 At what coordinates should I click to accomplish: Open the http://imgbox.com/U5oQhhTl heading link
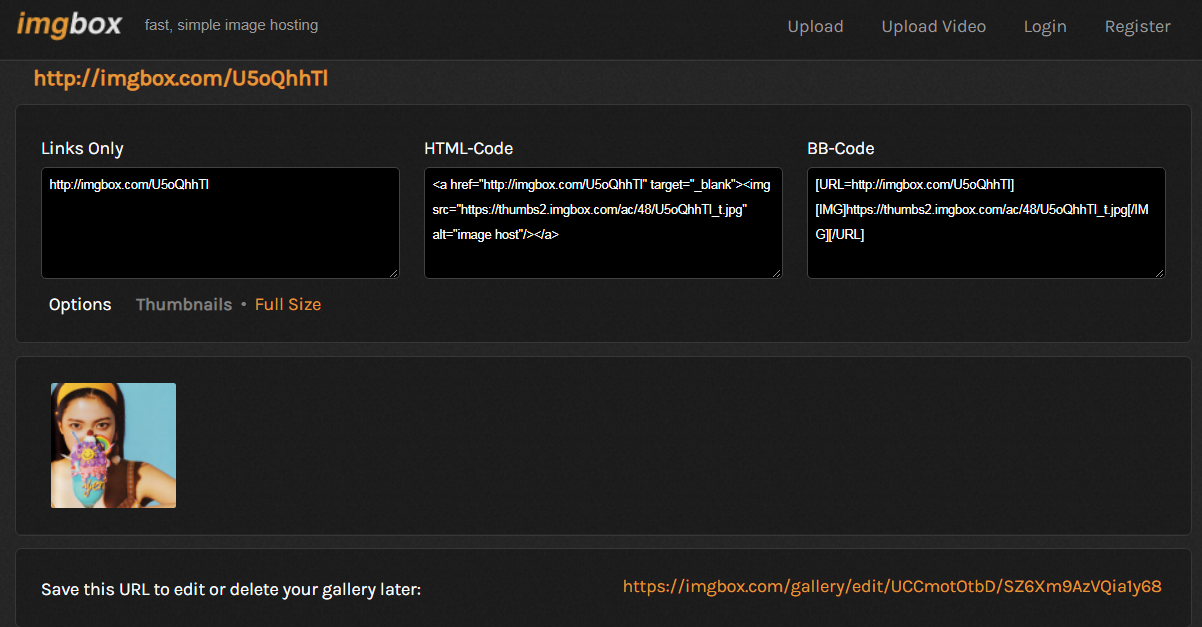coord(181,78)
